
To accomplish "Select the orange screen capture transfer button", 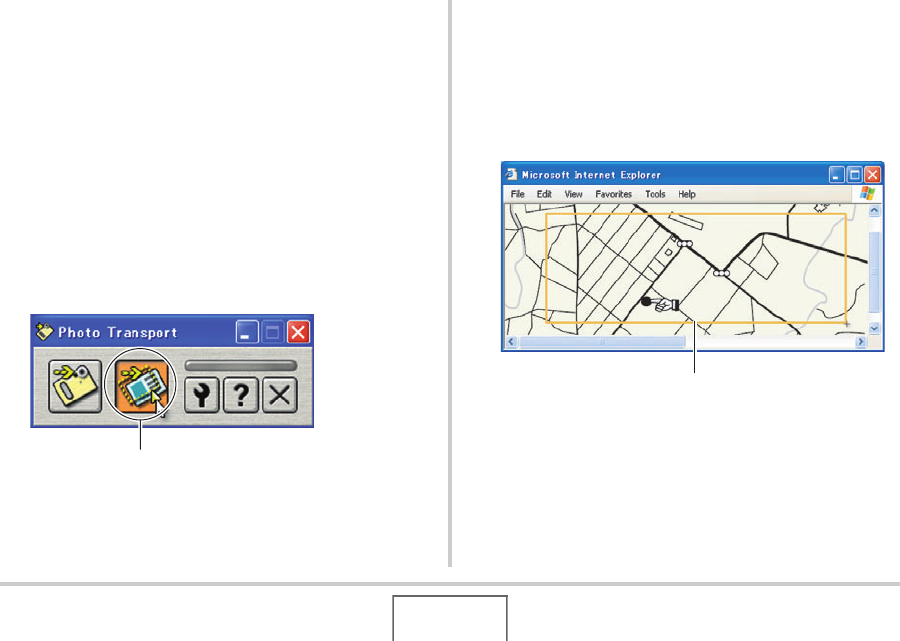I will [x=141, y=385].
